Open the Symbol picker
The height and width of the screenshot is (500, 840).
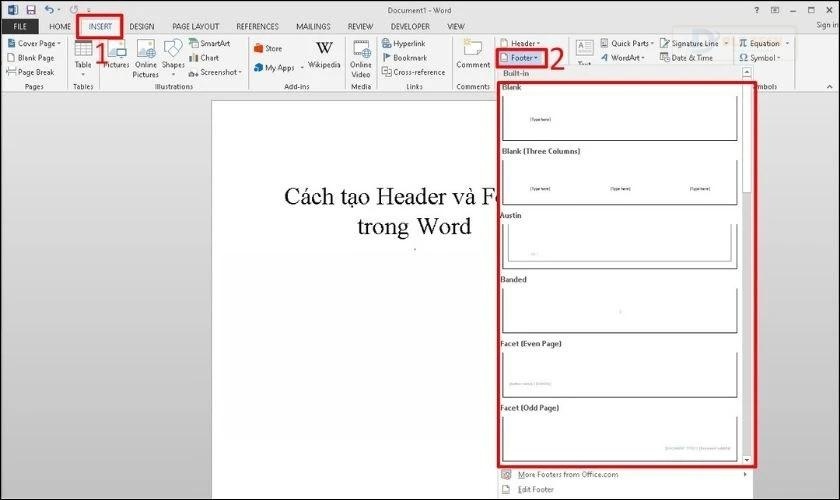pos(760,58)
